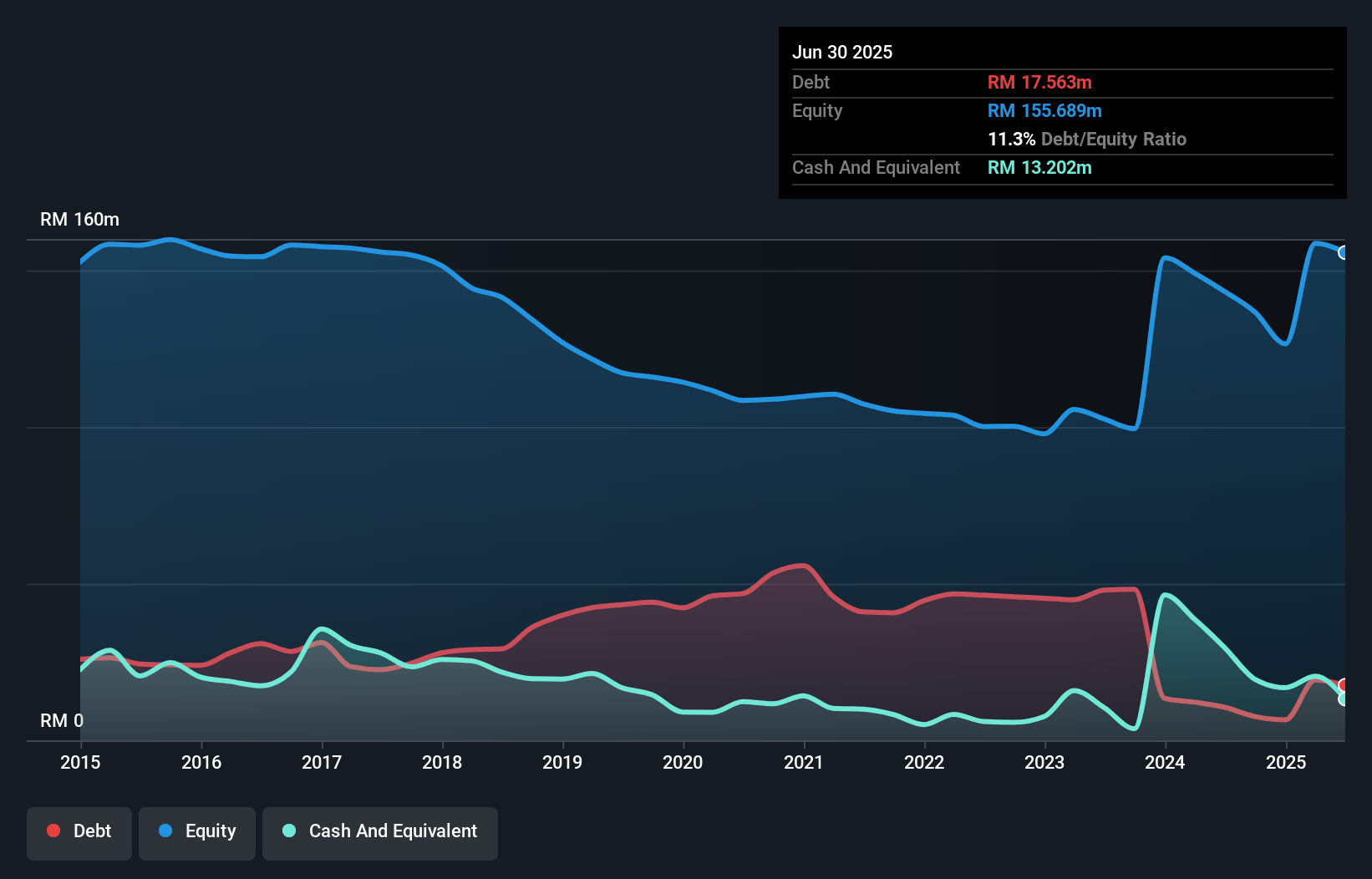
Task: Click the teal RM 13.202m cash value
Action: point(1039,167)
